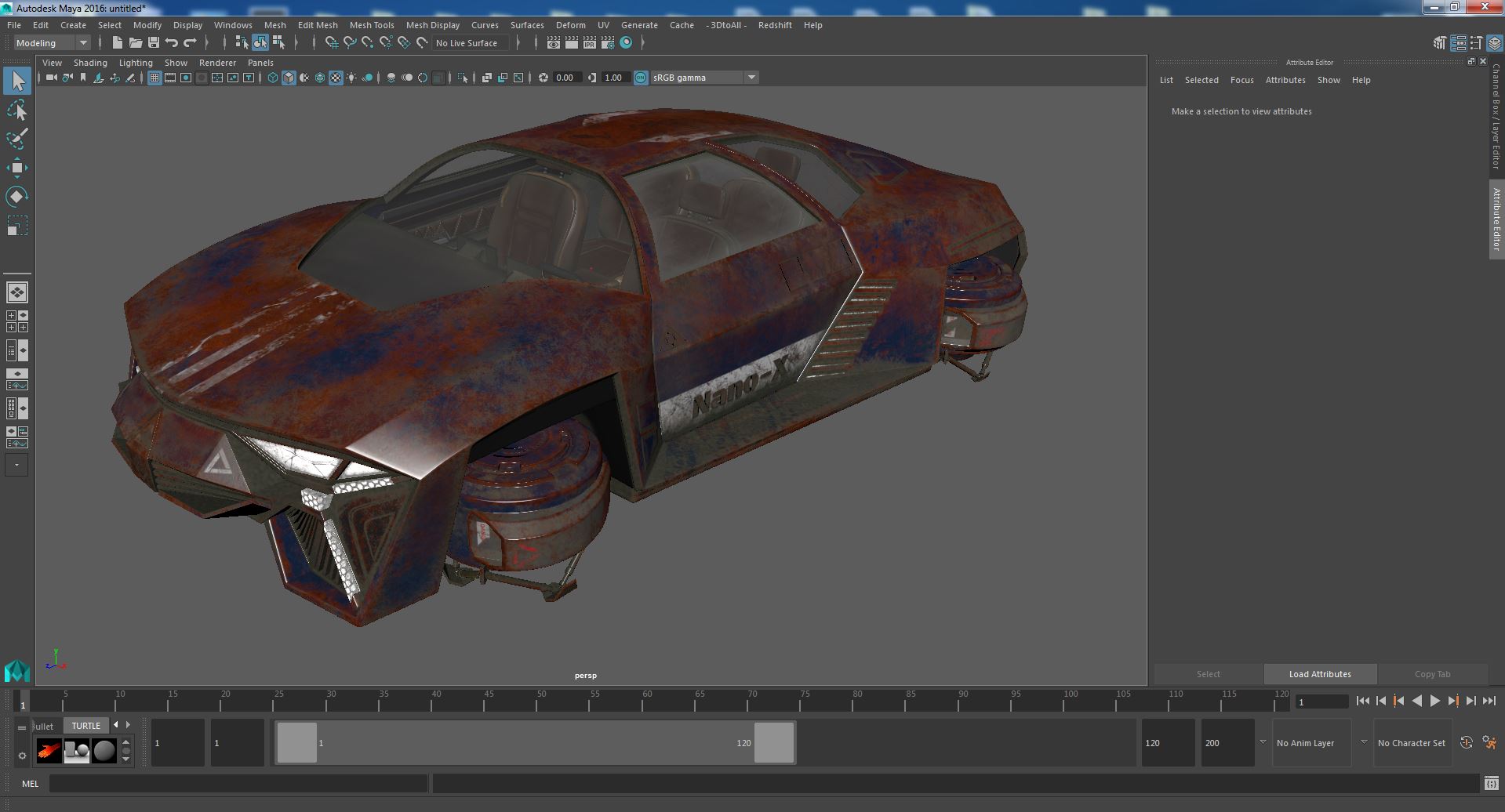Viewport: 1505px width, 812px height.
Task: Toggle snap to grids
Action: (x=331, y=43)
